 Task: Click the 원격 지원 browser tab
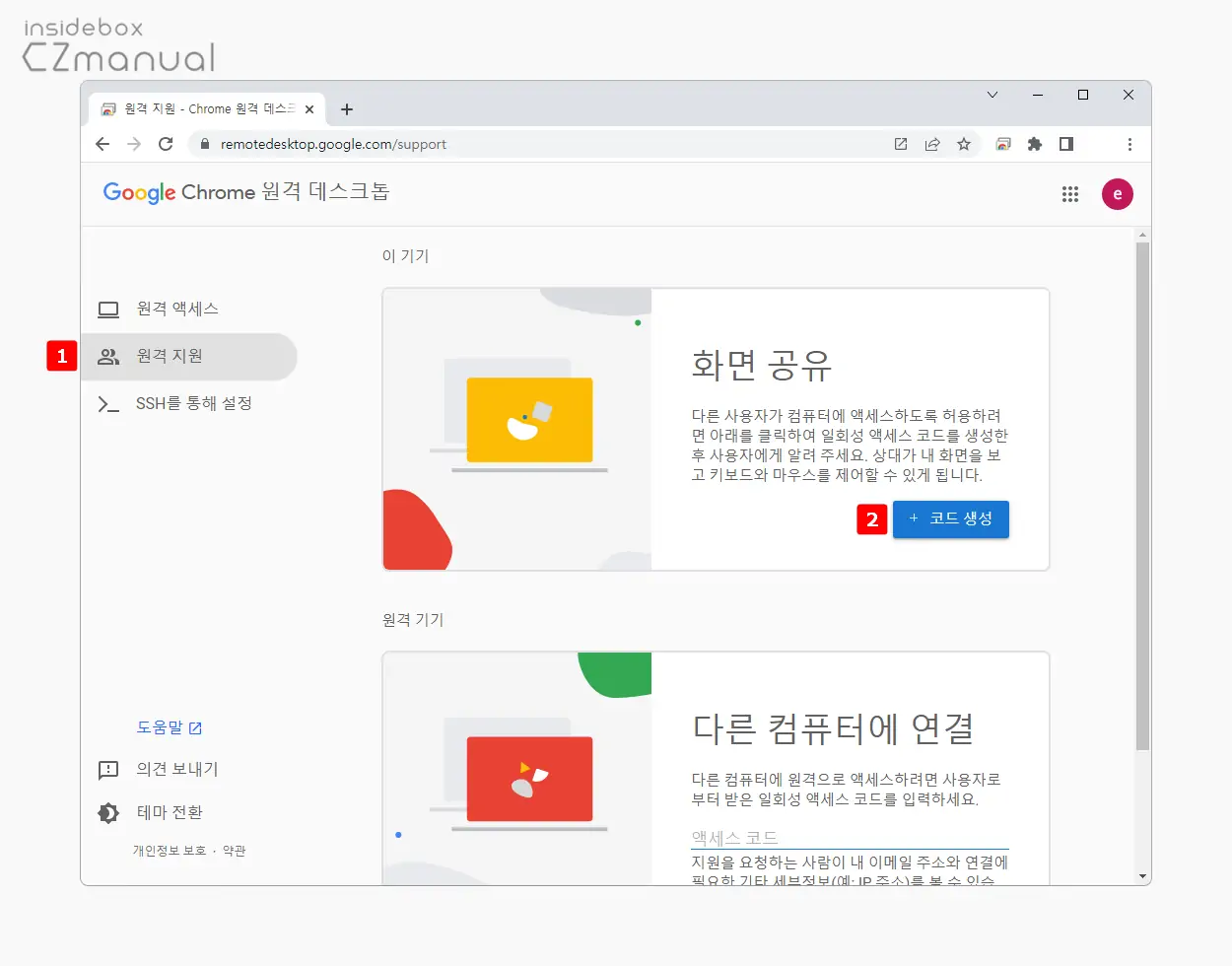207,109
